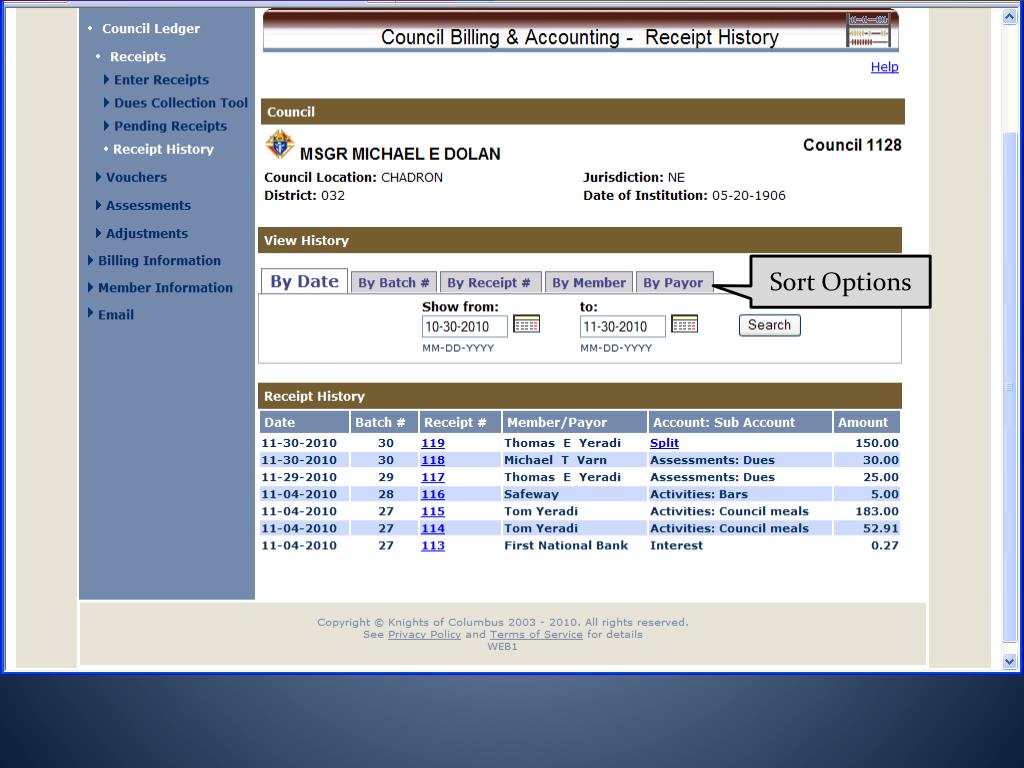Open the Receipt History sidebar link
Screen dimensions: 1024x768
click(163, 149)
